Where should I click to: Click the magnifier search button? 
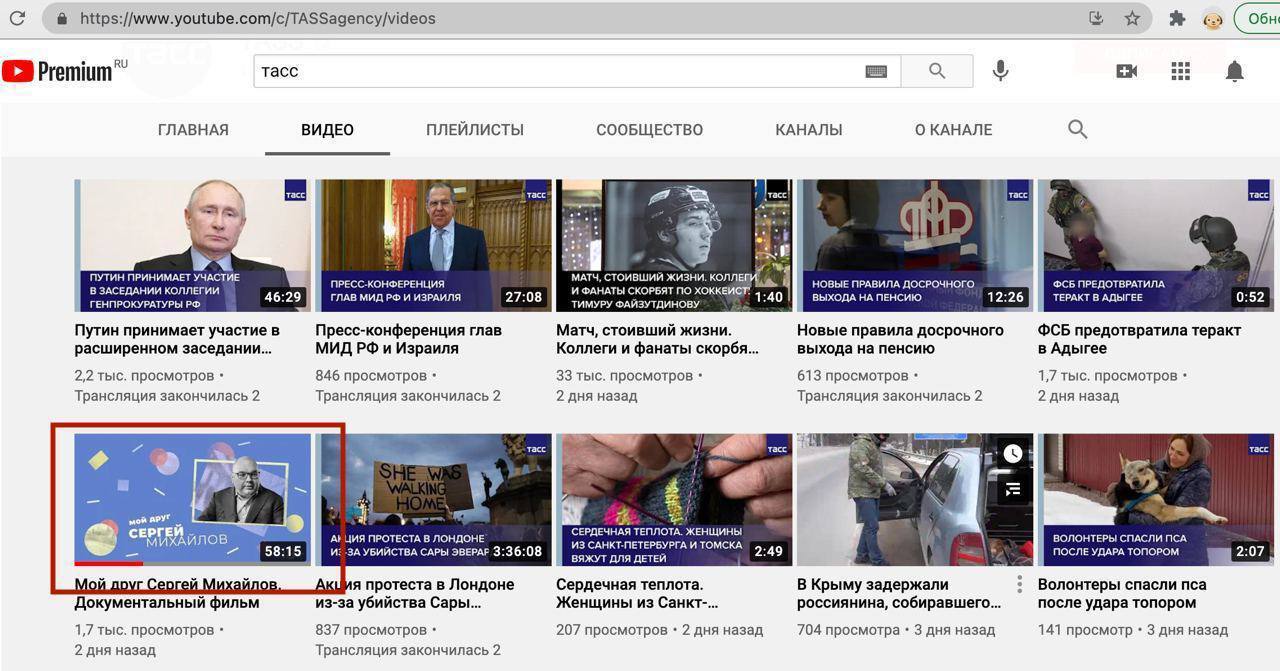point(937,71)
